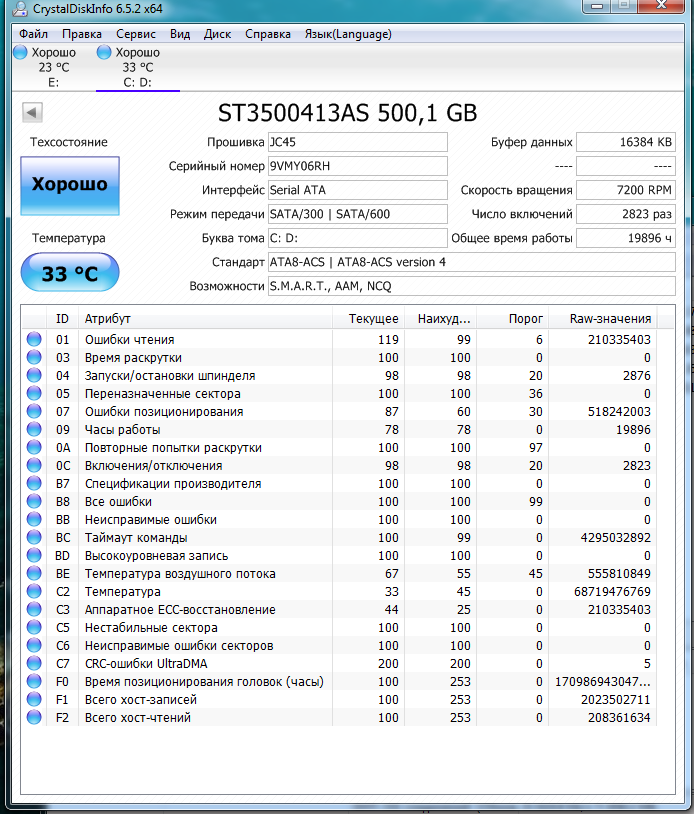Image resolution: width=694 pixels, height=814 pixels.
Task: Click the Текущее column header
Action: [368, 319]
